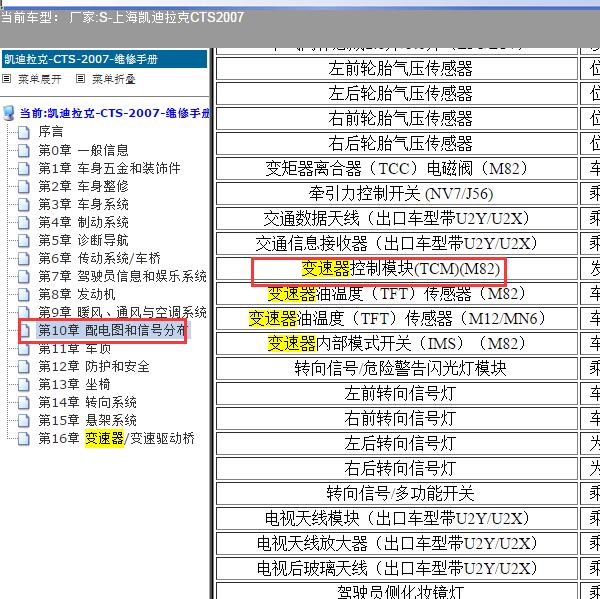This screenshot has height=599, width=600.
Task: Click the page icon next to 第3章 车身系统
Action: 24,204
